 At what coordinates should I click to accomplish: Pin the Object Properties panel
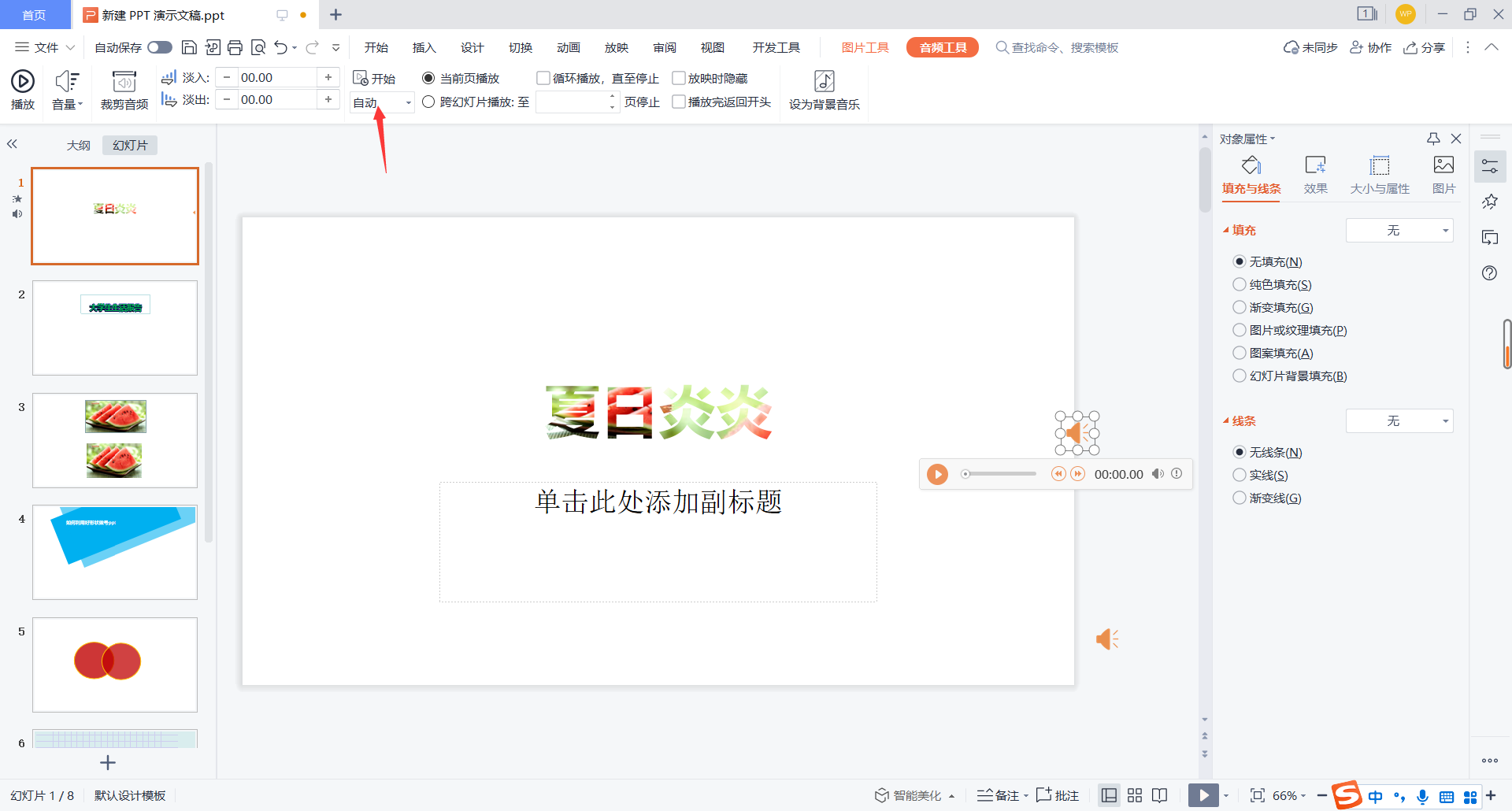click(1433, 139)
